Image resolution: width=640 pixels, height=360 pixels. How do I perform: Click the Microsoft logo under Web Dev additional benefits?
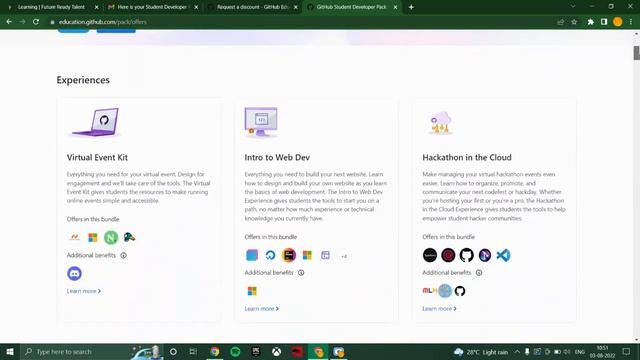tap(252, 291)
